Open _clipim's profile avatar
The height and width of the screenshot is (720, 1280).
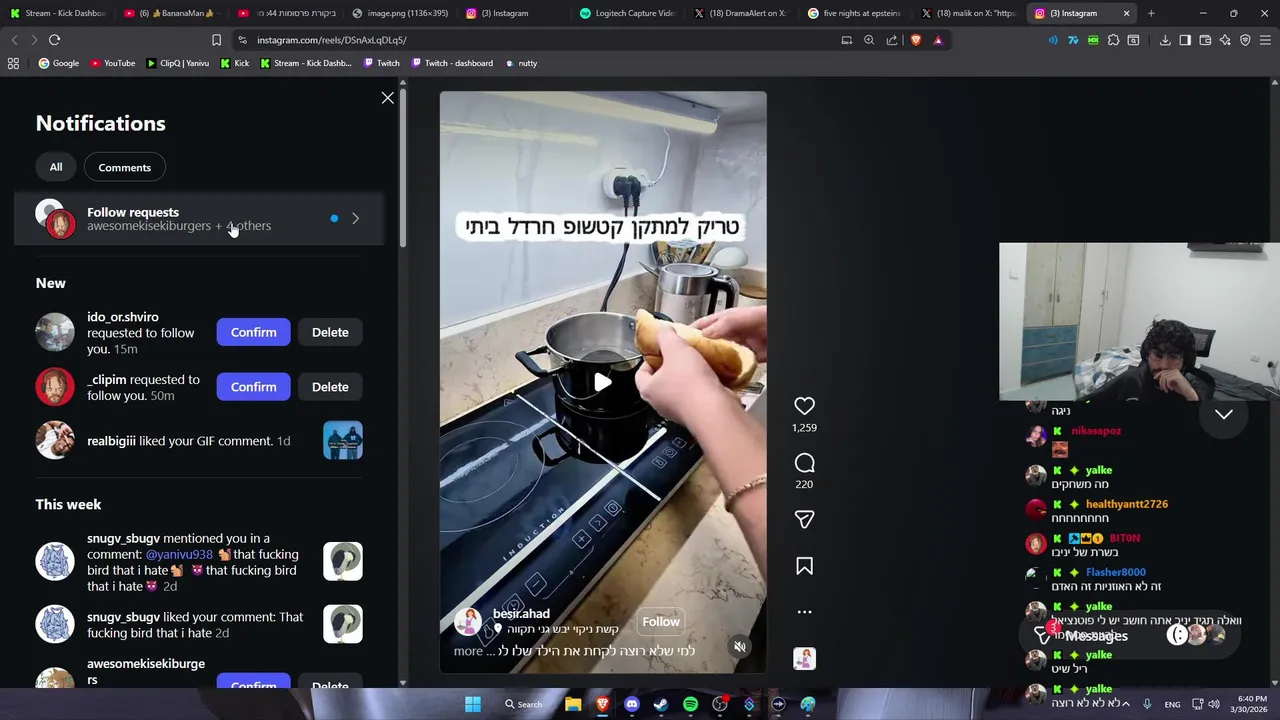click(55, 387)
